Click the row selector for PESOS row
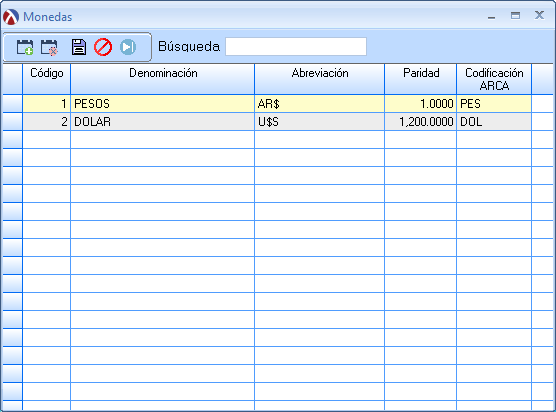 pos(12,104)
